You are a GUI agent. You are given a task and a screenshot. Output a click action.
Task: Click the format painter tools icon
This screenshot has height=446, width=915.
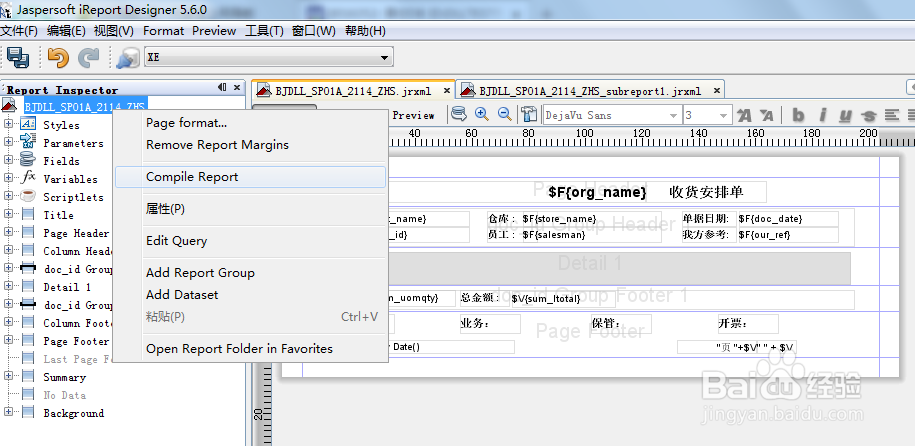[x=529, y=114]
